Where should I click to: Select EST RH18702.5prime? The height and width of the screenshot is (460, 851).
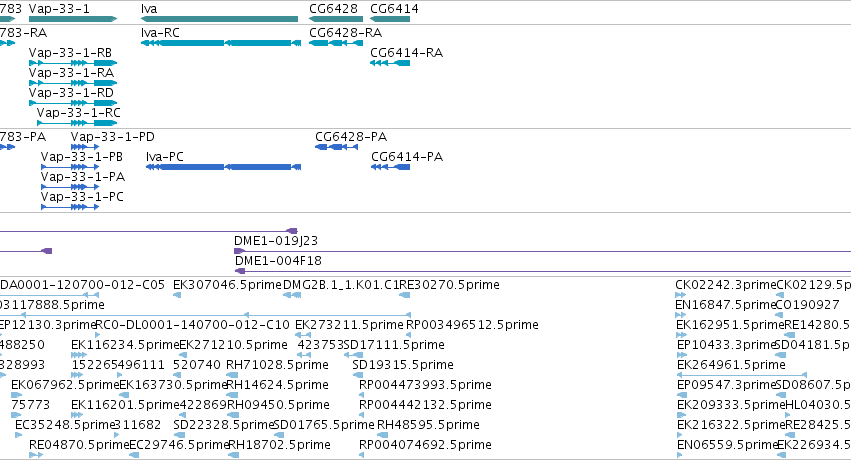pos(280,445)
